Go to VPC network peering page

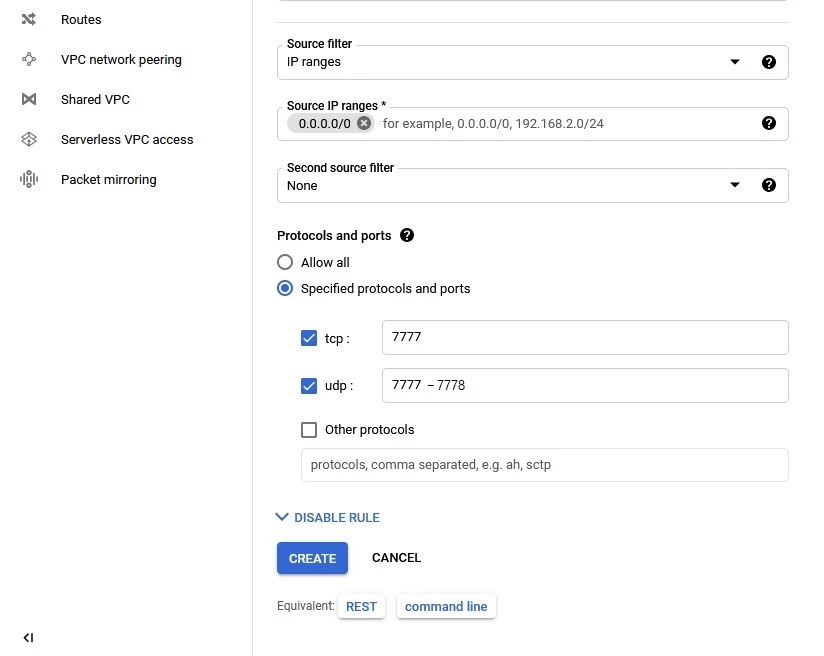(121, 59)
